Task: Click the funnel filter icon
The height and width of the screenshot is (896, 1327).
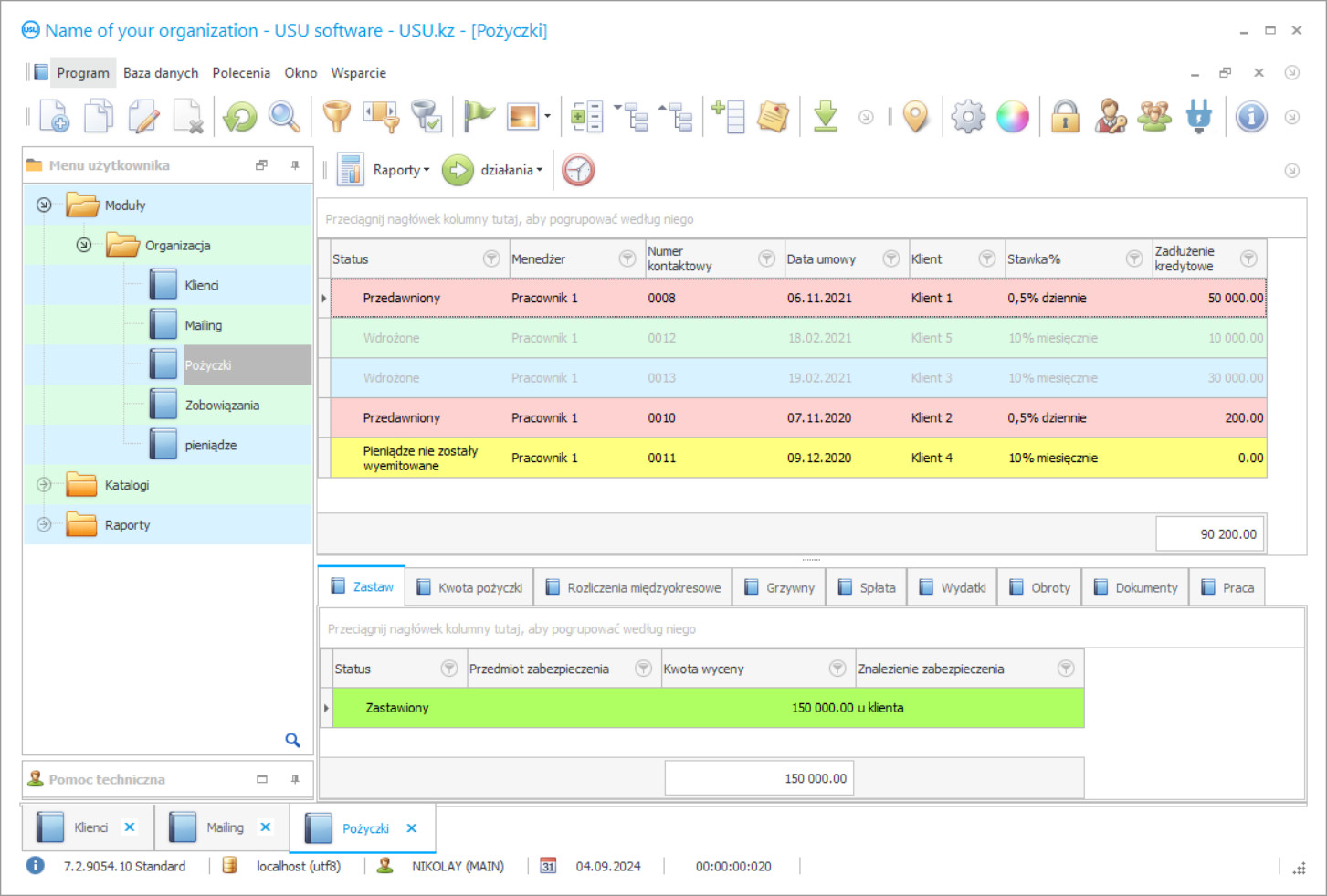Action: (x=337, y=117)
